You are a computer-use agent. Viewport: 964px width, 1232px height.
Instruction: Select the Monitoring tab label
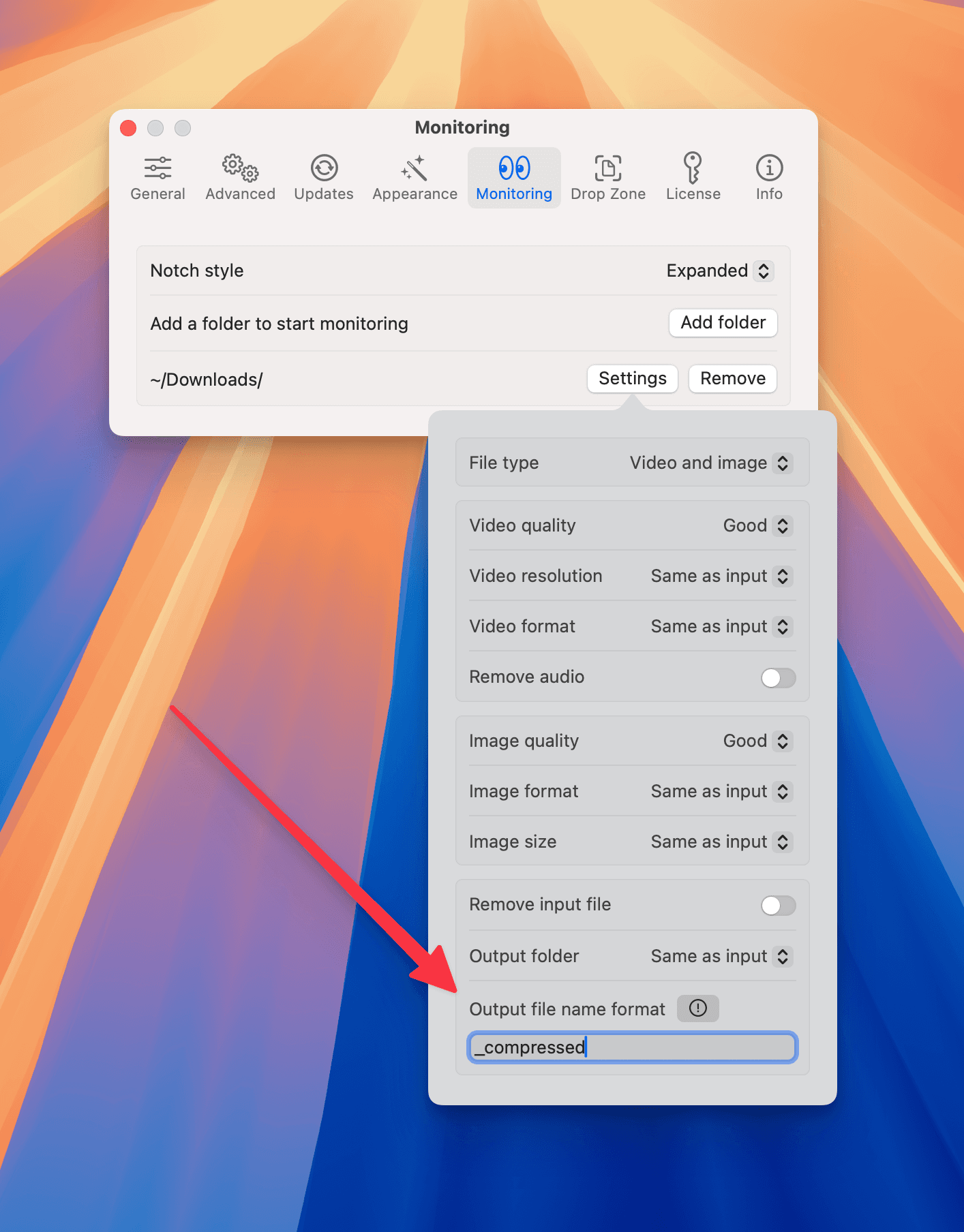pyautogui.click(x=514, y=194)
